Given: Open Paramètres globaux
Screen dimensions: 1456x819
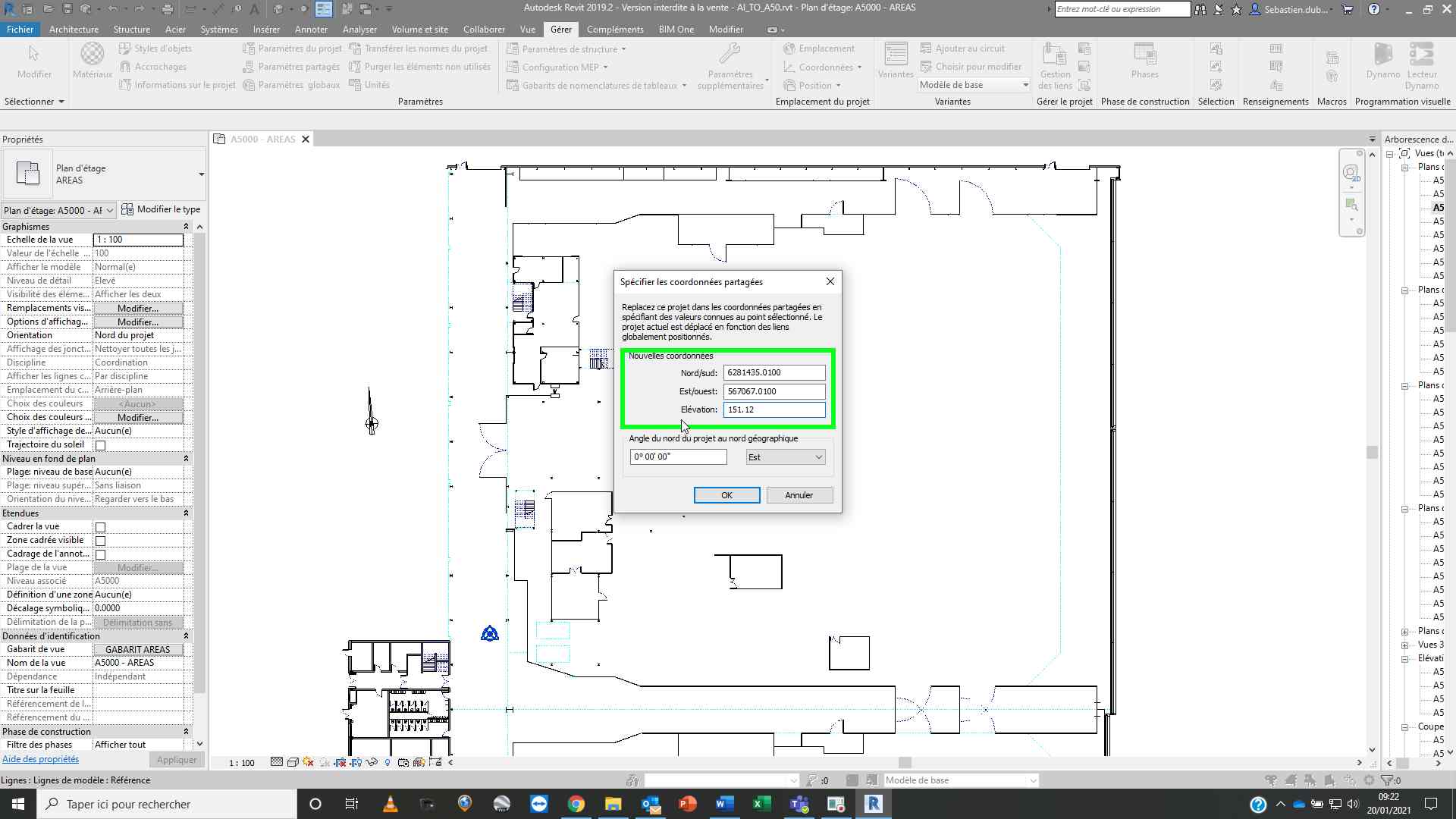Looking at the screenshot, I should [x=291, y=85].
